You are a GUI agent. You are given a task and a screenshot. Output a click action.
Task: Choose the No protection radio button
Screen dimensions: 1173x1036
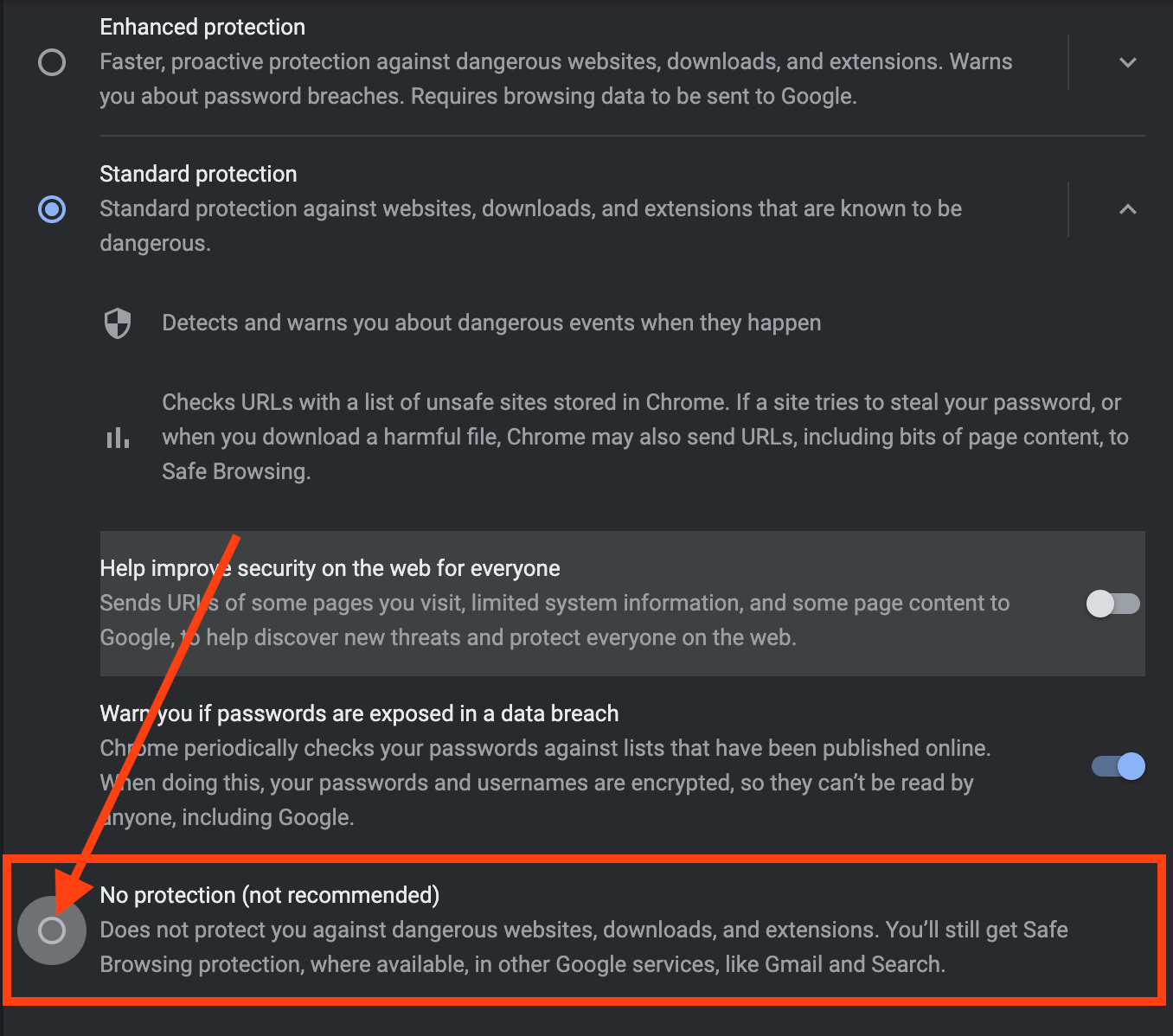point(52,930)
